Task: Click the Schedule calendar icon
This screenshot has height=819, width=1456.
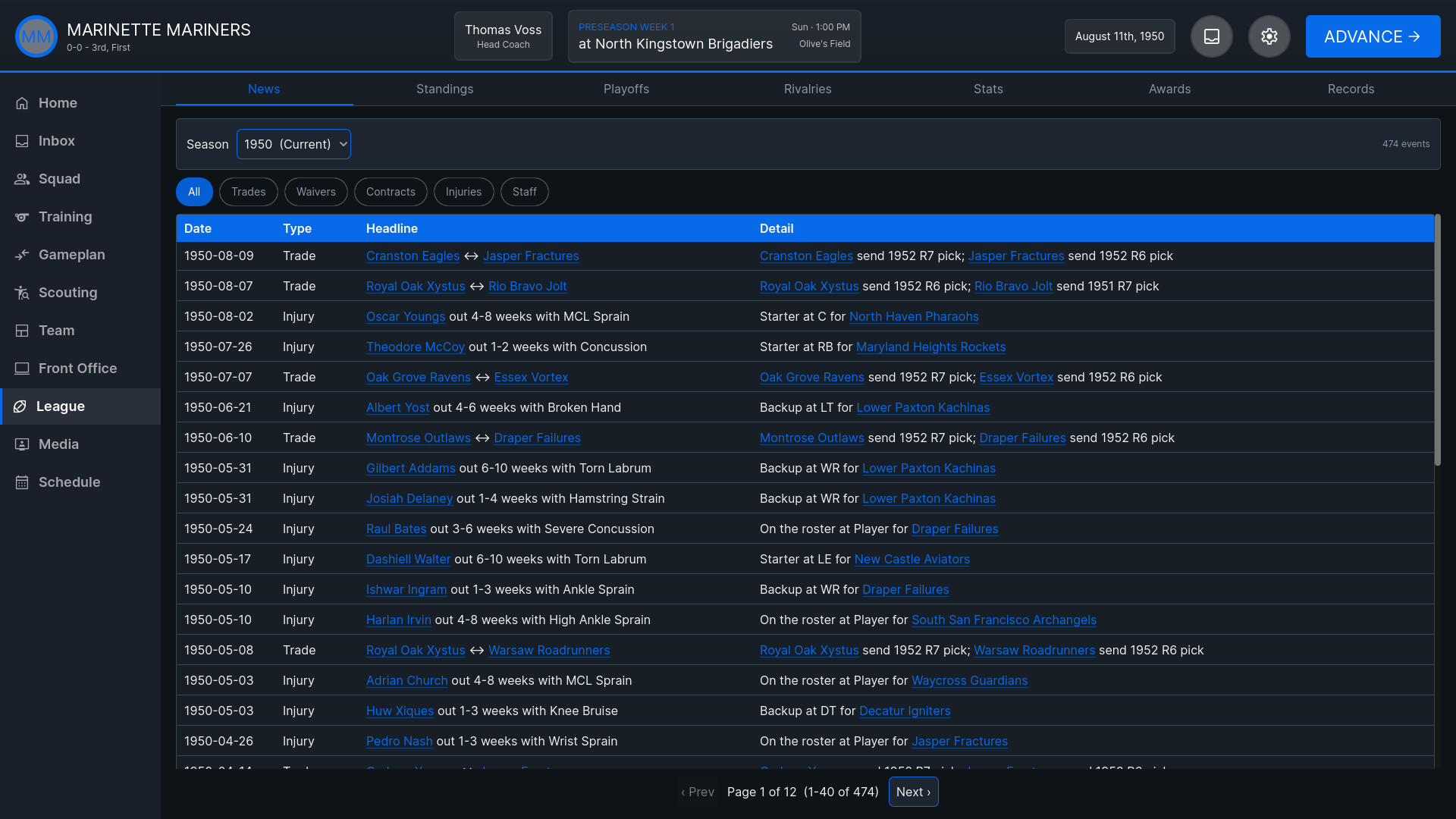Action: pos(22,482)
